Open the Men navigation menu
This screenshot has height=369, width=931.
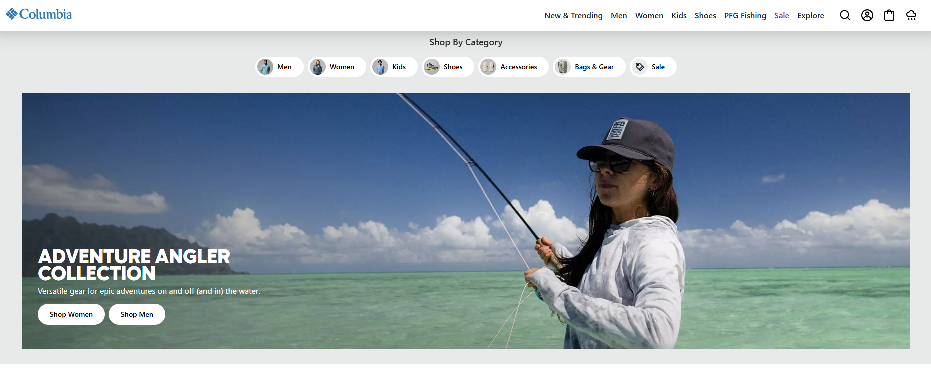619,15
